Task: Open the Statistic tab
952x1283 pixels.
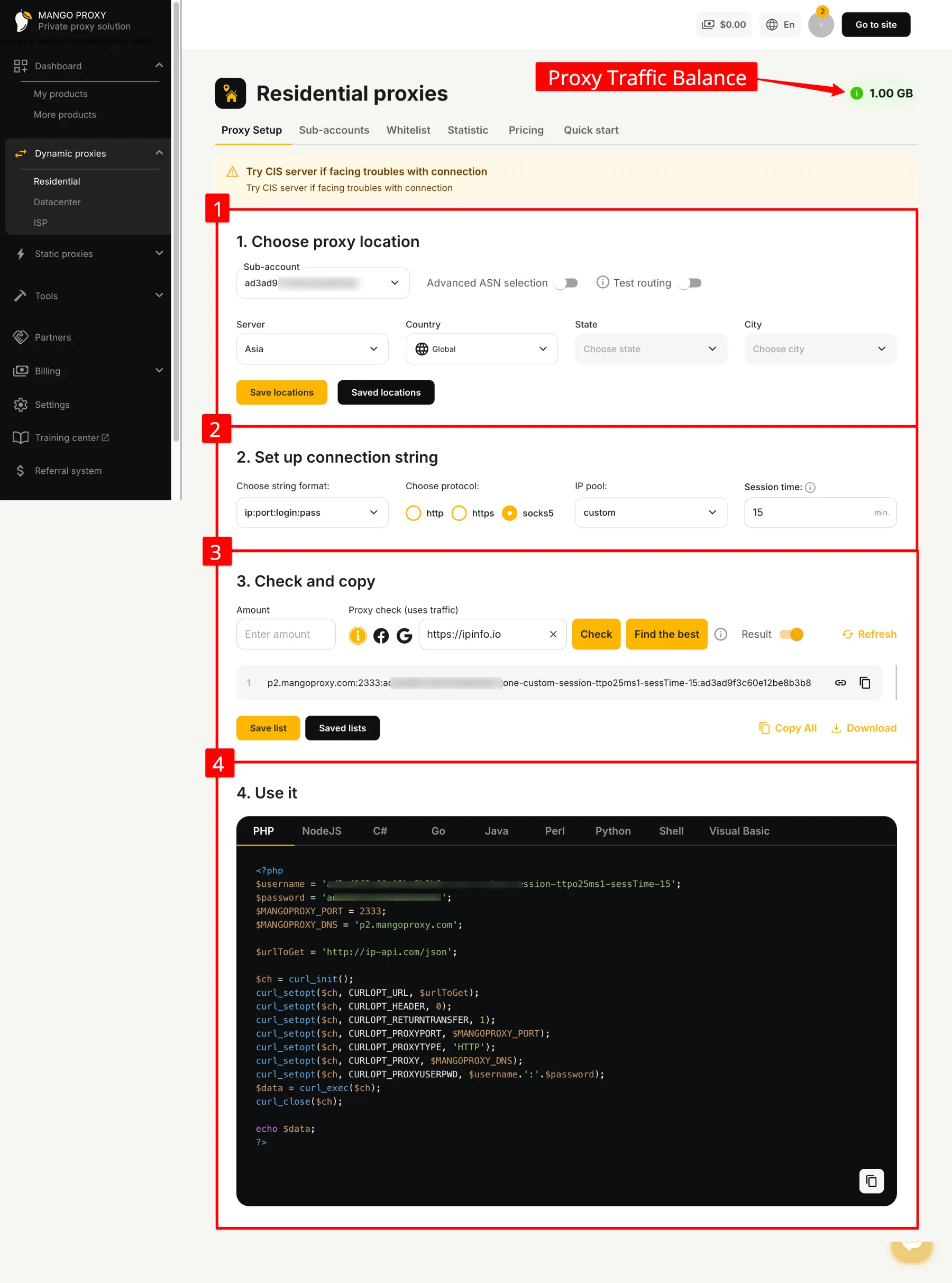Action: click(x=468, y=130)
